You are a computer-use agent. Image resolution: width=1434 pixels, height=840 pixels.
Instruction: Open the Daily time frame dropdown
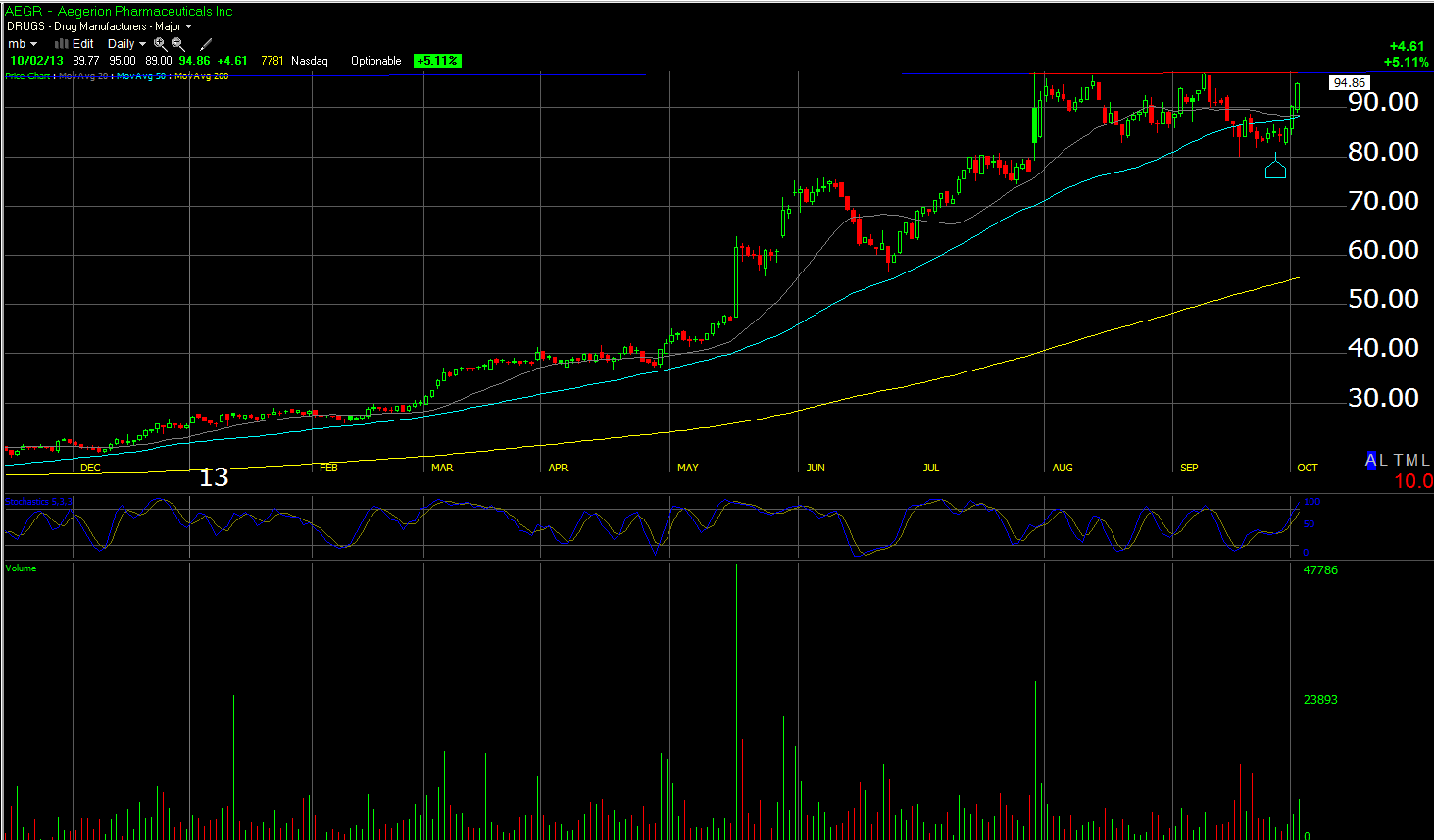point(126,44)
